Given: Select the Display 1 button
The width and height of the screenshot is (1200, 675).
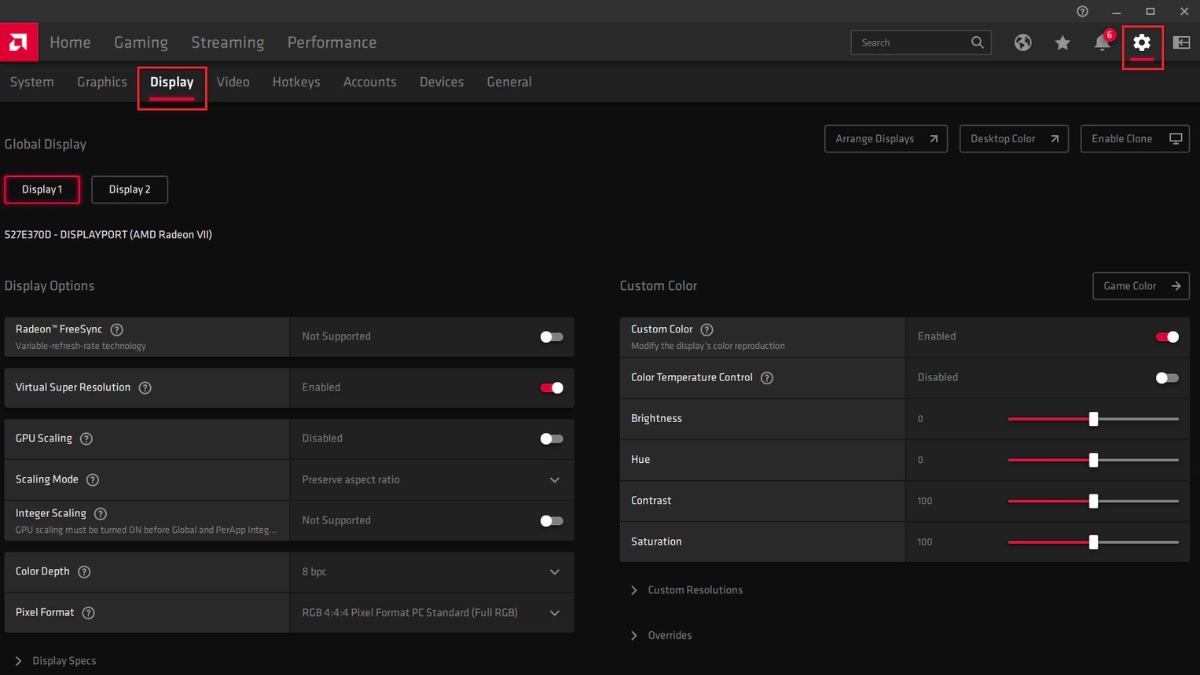Looking at the screenshot, I should (x=42, y=190).
